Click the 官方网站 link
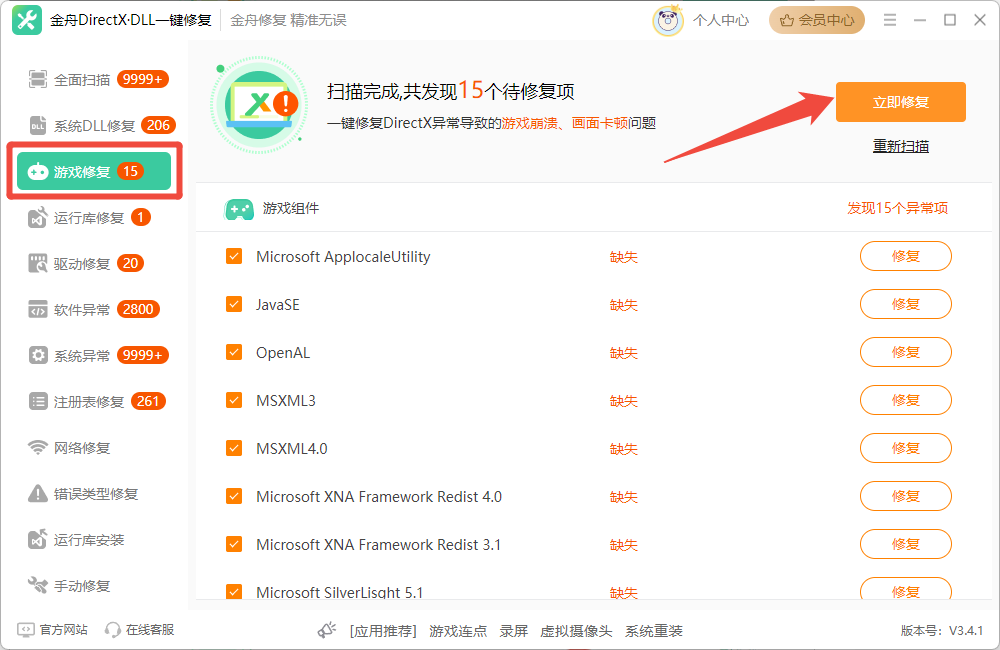 tap(63, 630)
